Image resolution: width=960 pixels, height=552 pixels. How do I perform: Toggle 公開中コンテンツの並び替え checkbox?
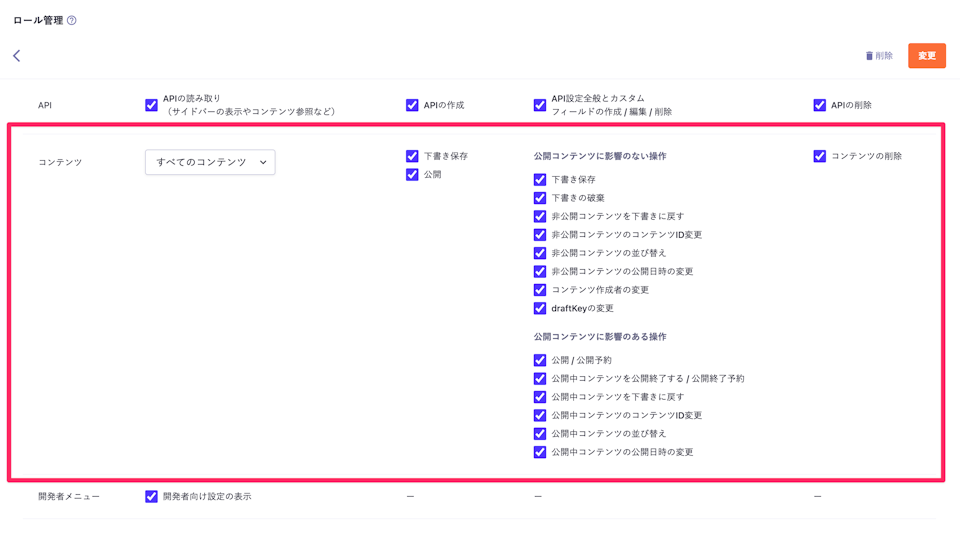point(540,434)
